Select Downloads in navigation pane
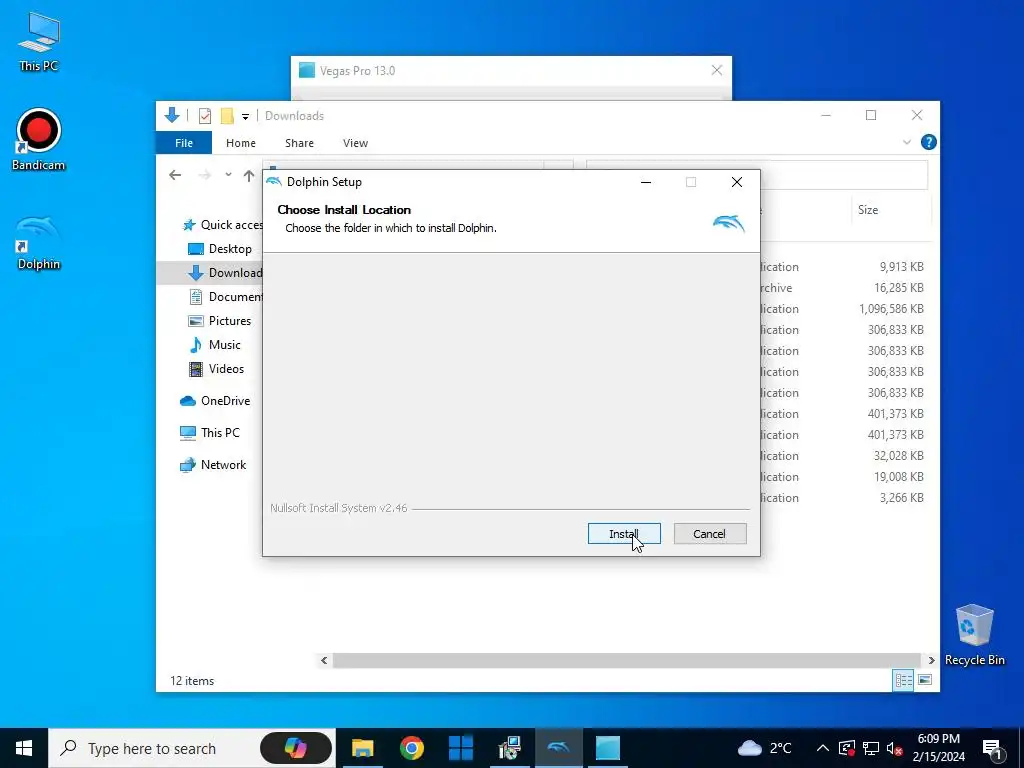Viewport: 1024px width, 768px height. tap(225, 273)
